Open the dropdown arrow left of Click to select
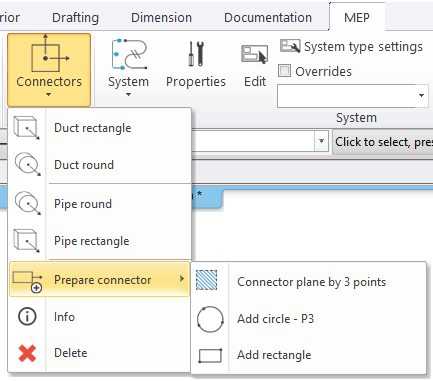The width and height of the screenshot is (433, 381). [x=321, y=141]
